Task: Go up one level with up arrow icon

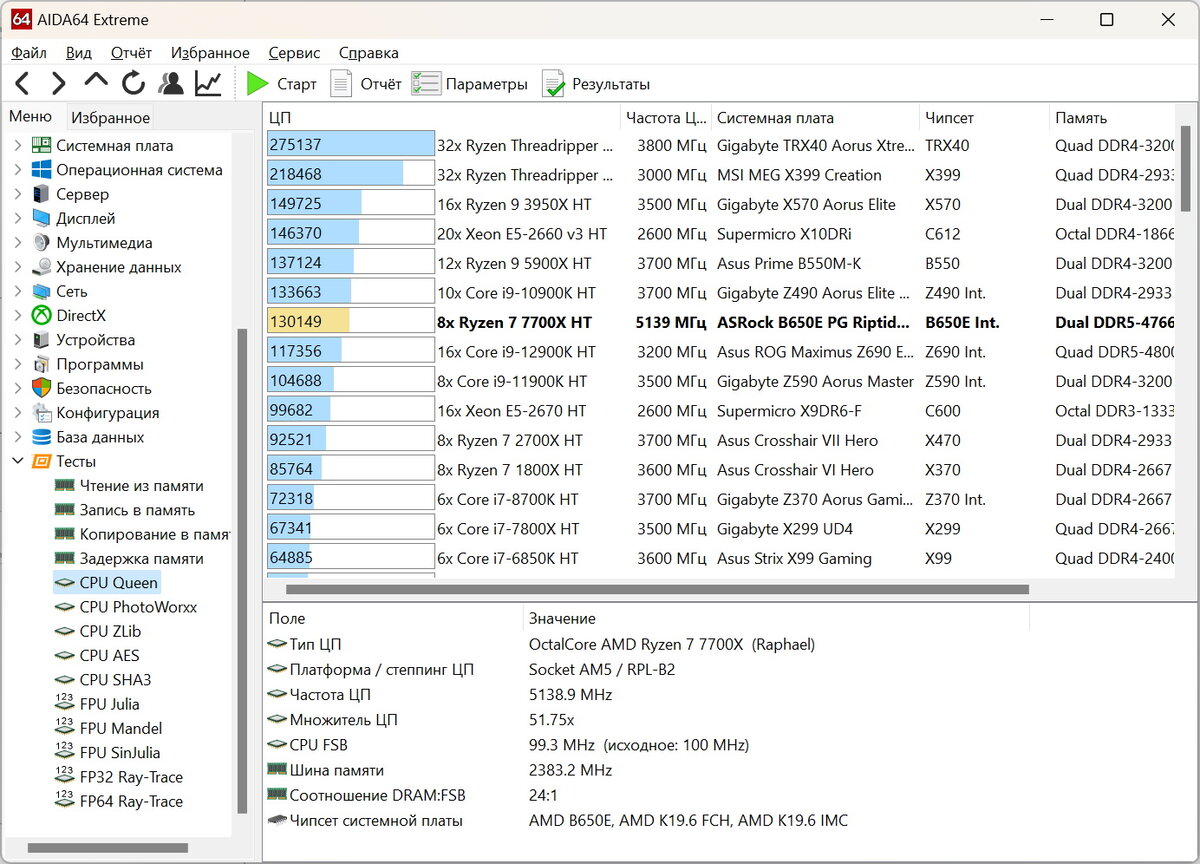Action: (96, 81)
